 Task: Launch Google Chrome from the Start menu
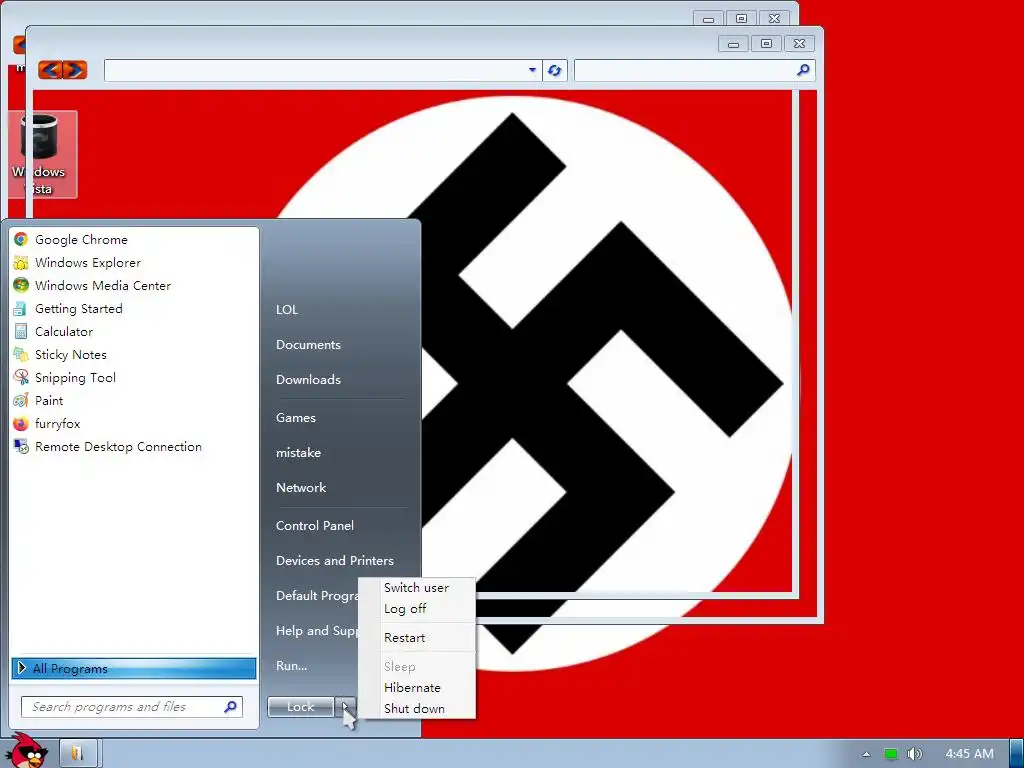pyautogui.click(x=81, y=240)
